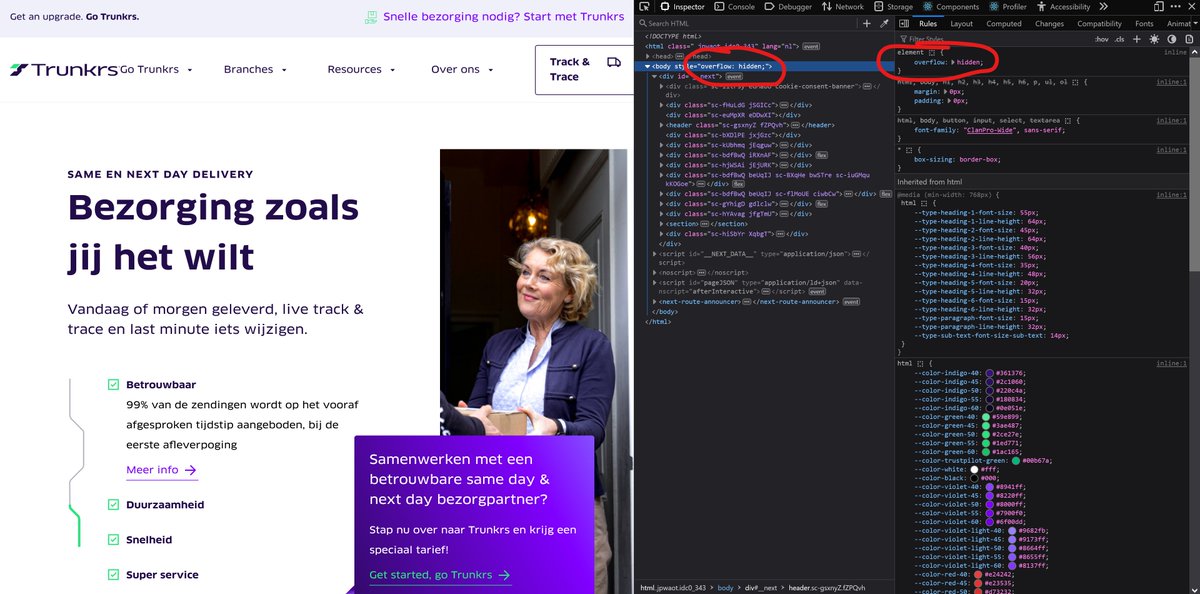1200x594 pixels.
Task: Open 'Snelle bezorging nodig? Start met Trunkrs' link
Action: tap(494, 17)
